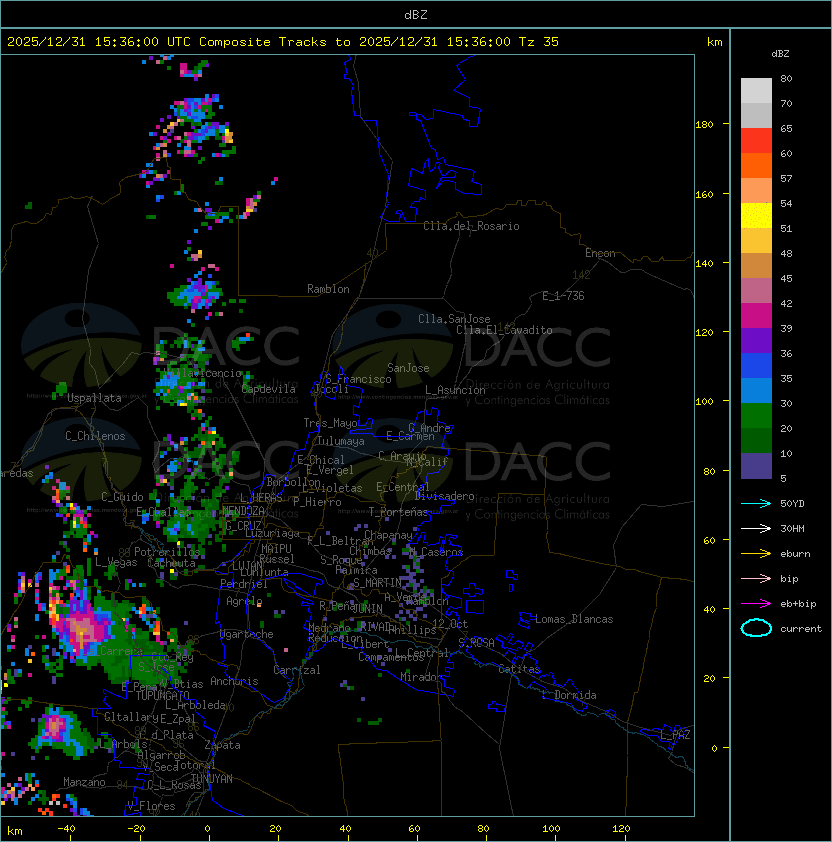The image size is (832, 842).
Task: Select the MENDOZA city label
Action: 243,511
